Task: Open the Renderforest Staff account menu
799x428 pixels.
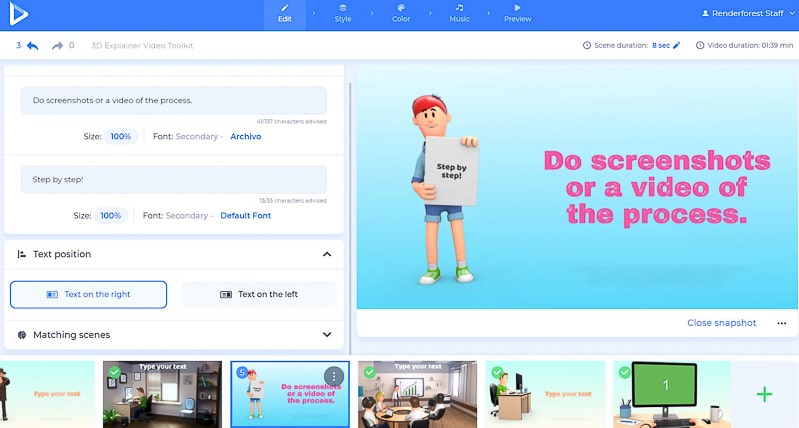Action: (x=748, y=14)
